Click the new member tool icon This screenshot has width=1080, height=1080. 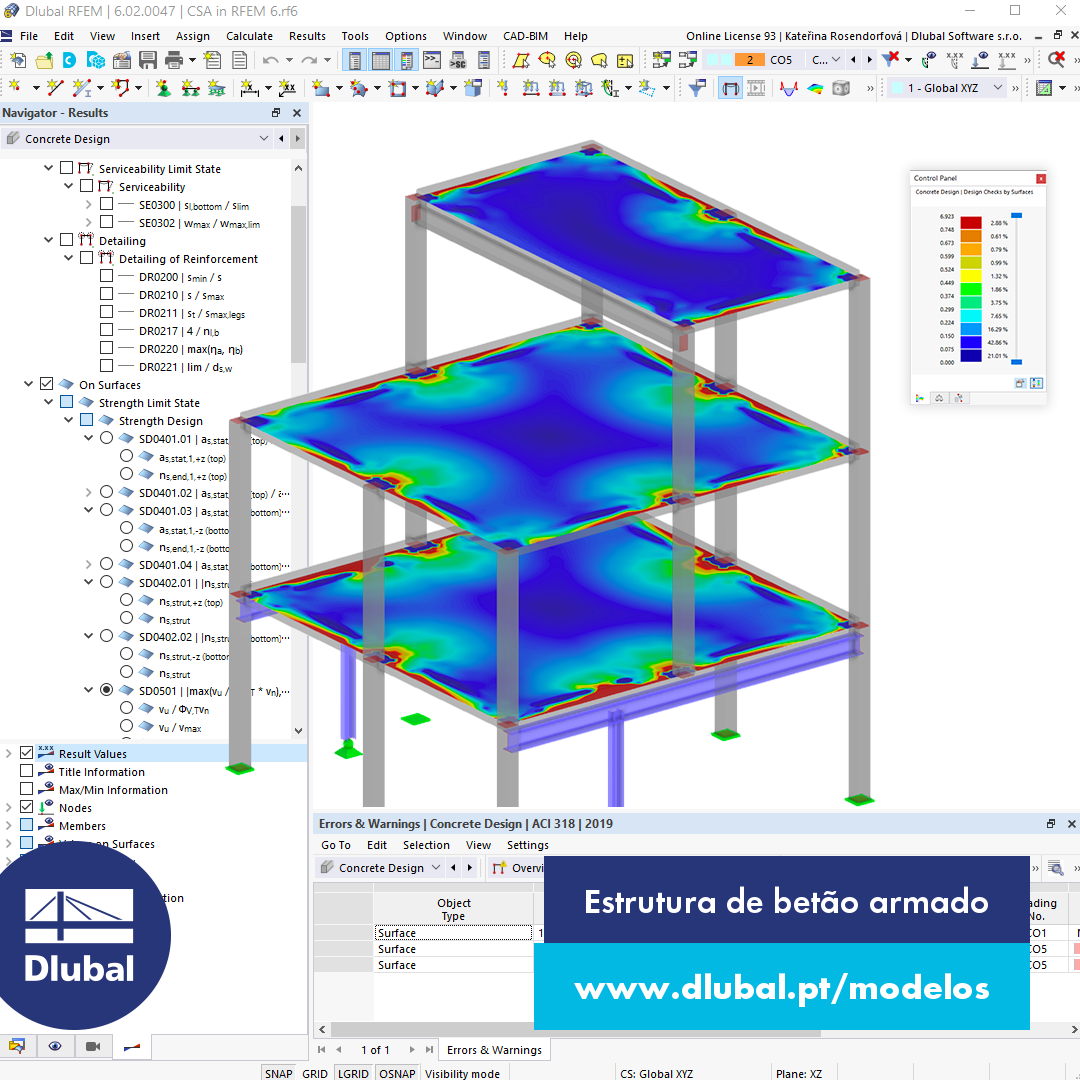(x=82, y=87)
